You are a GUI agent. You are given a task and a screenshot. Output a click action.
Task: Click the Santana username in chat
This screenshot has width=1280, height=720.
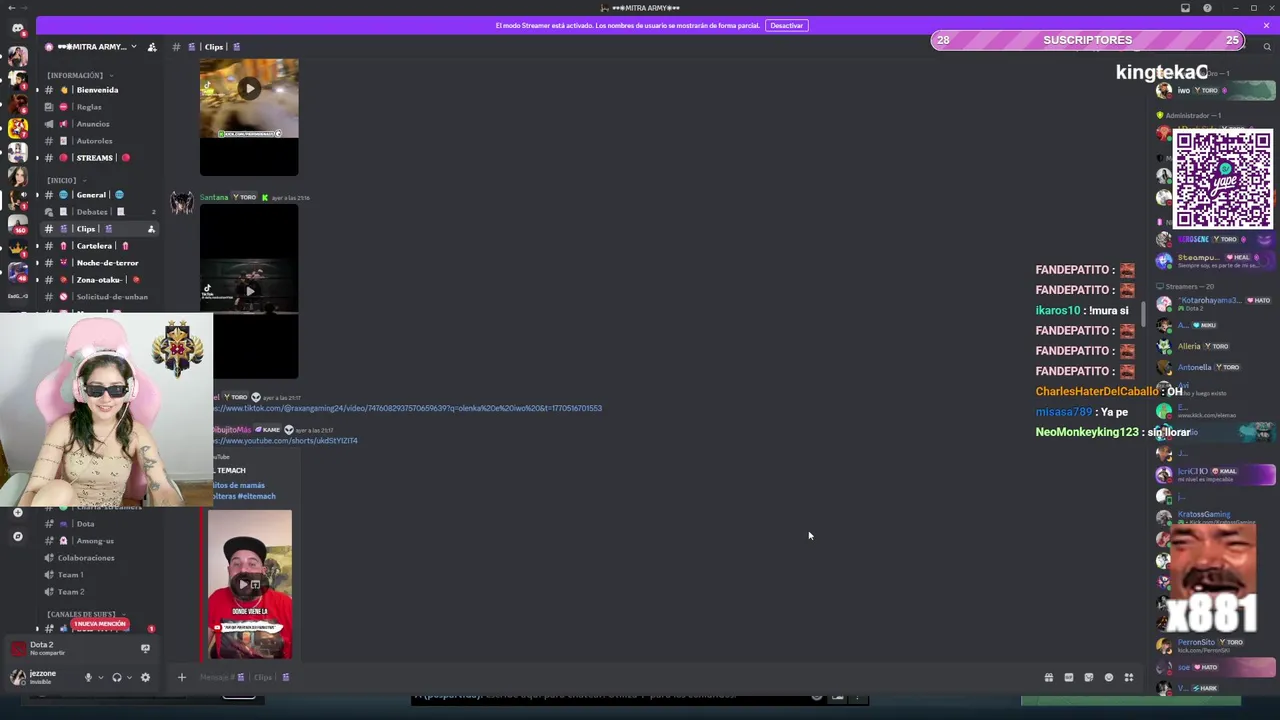click(x=214, y=197)
